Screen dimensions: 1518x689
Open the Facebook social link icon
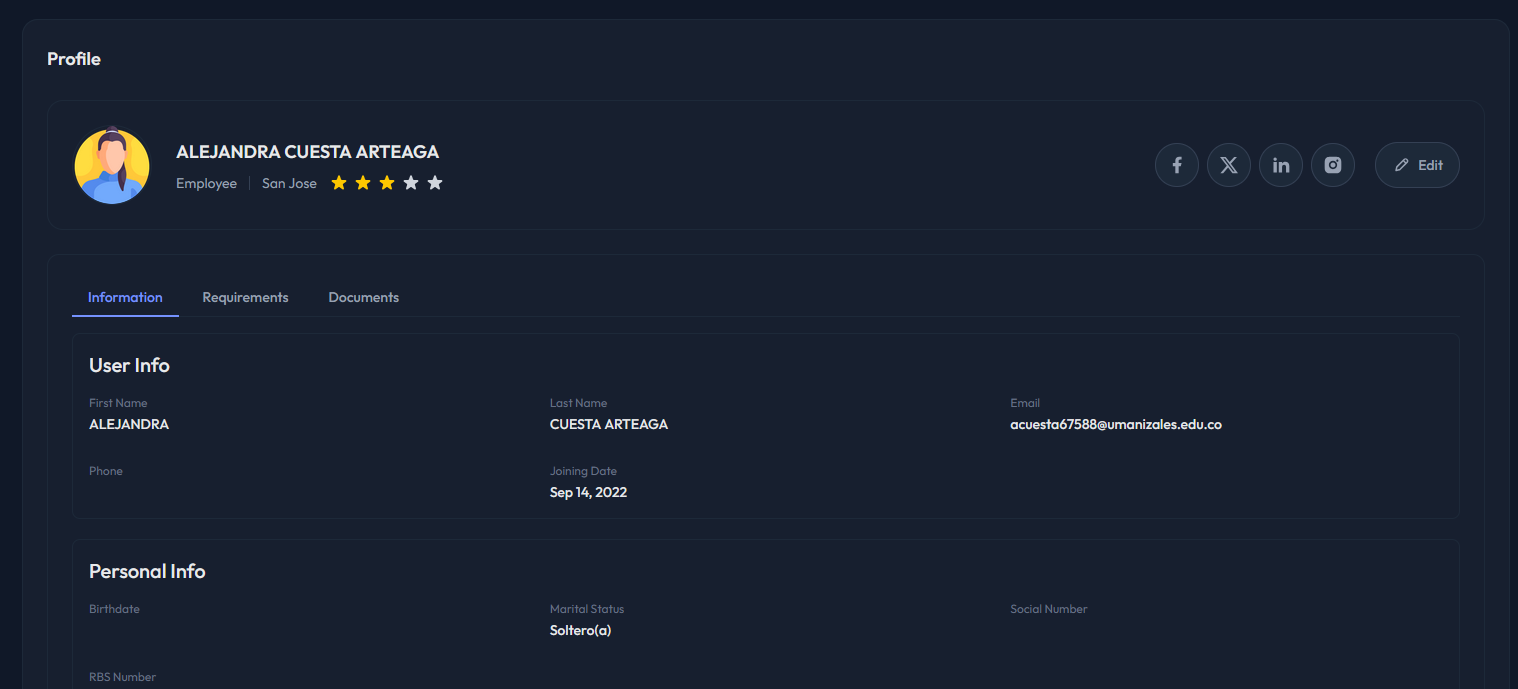coord(1177,165)
